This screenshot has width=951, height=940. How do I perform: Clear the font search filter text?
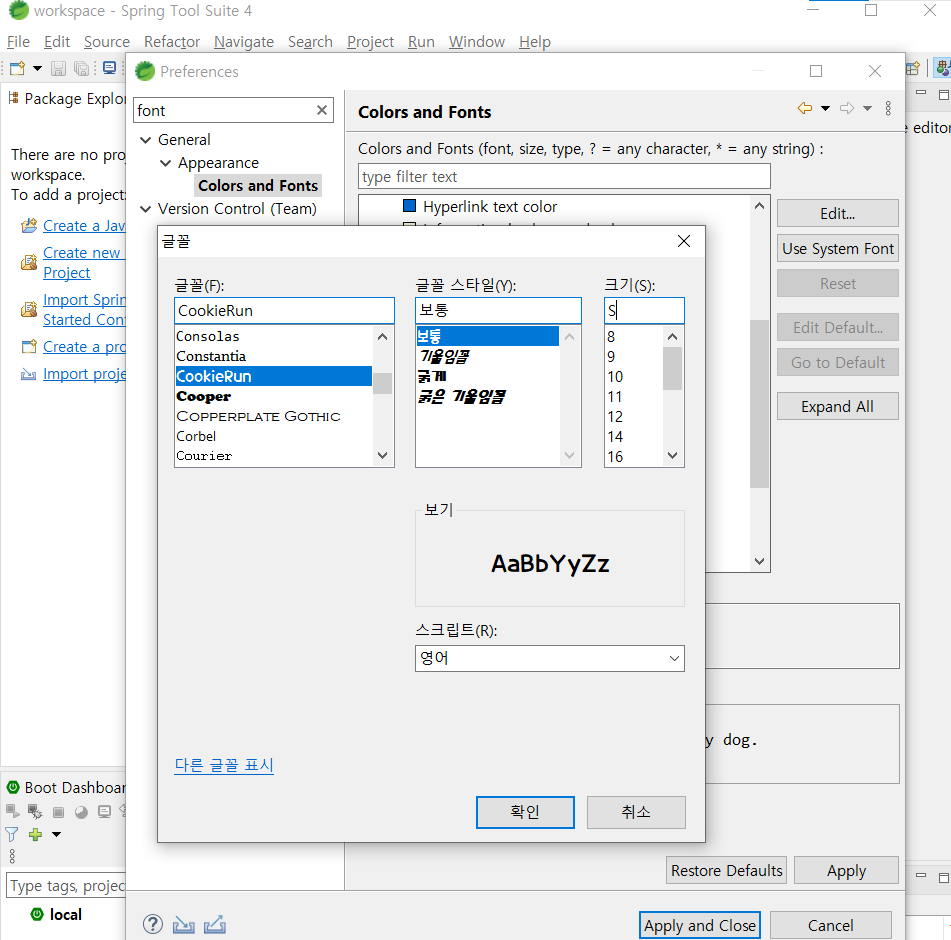322,110
